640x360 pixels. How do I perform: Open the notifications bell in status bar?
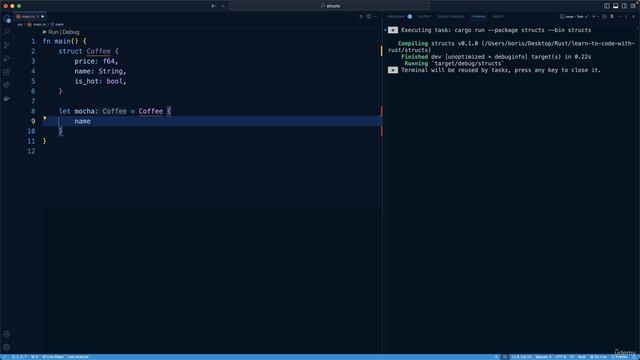click(x=635, y=357)
